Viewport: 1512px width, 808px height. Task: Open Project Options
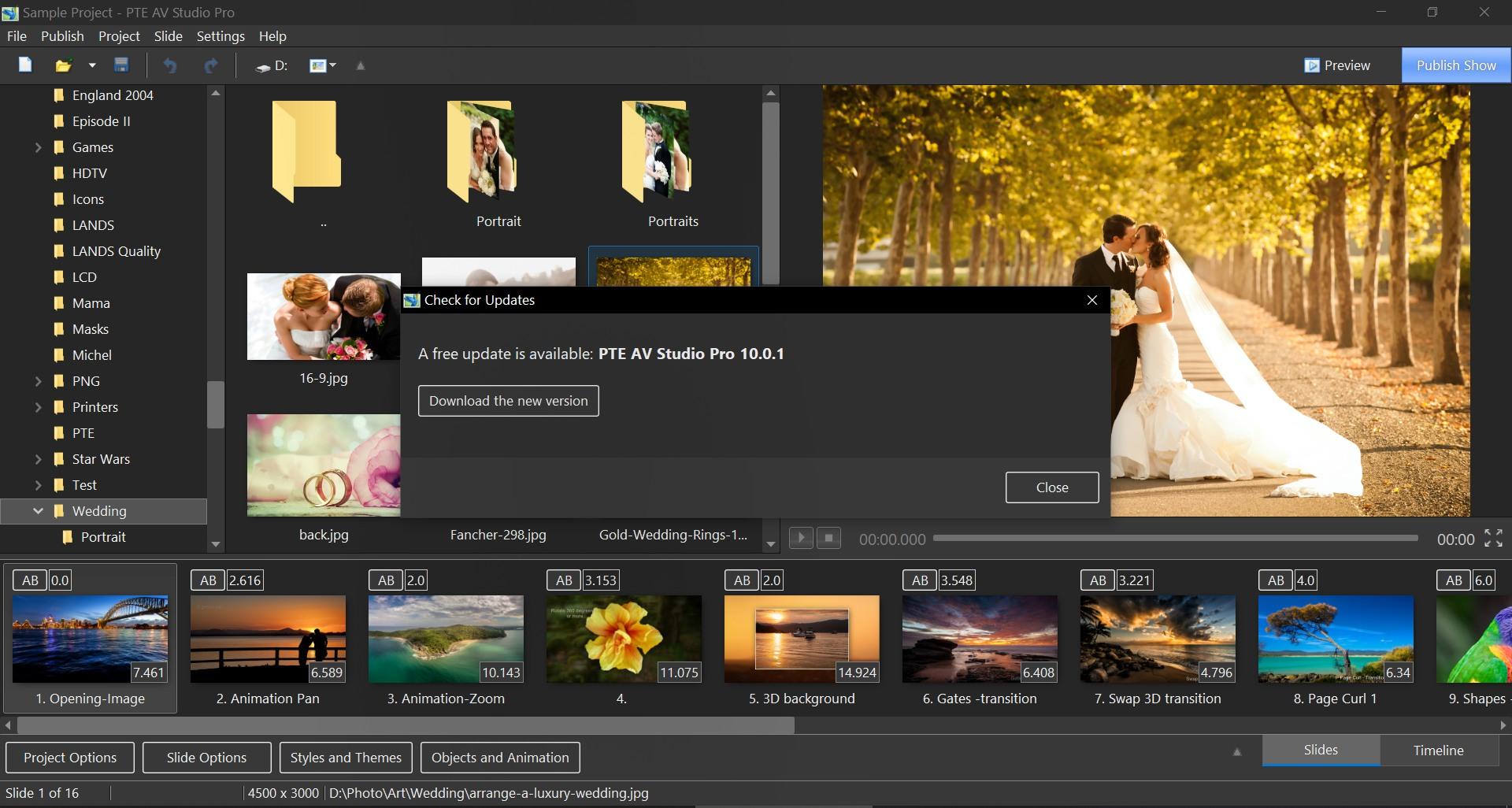tap(70, 758)
